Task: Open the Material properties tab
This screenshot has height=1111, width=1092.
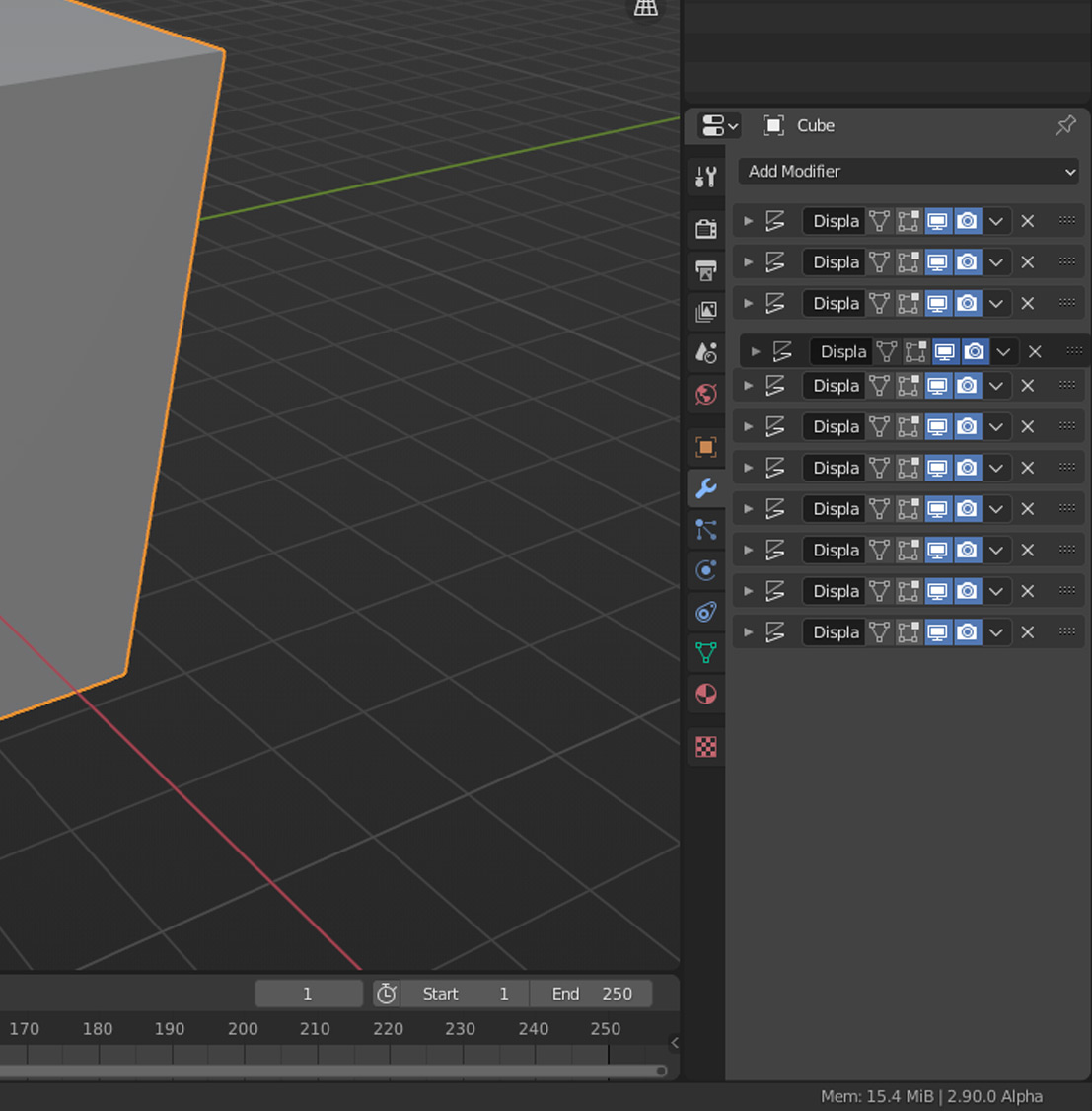Action: click(706, 694)
